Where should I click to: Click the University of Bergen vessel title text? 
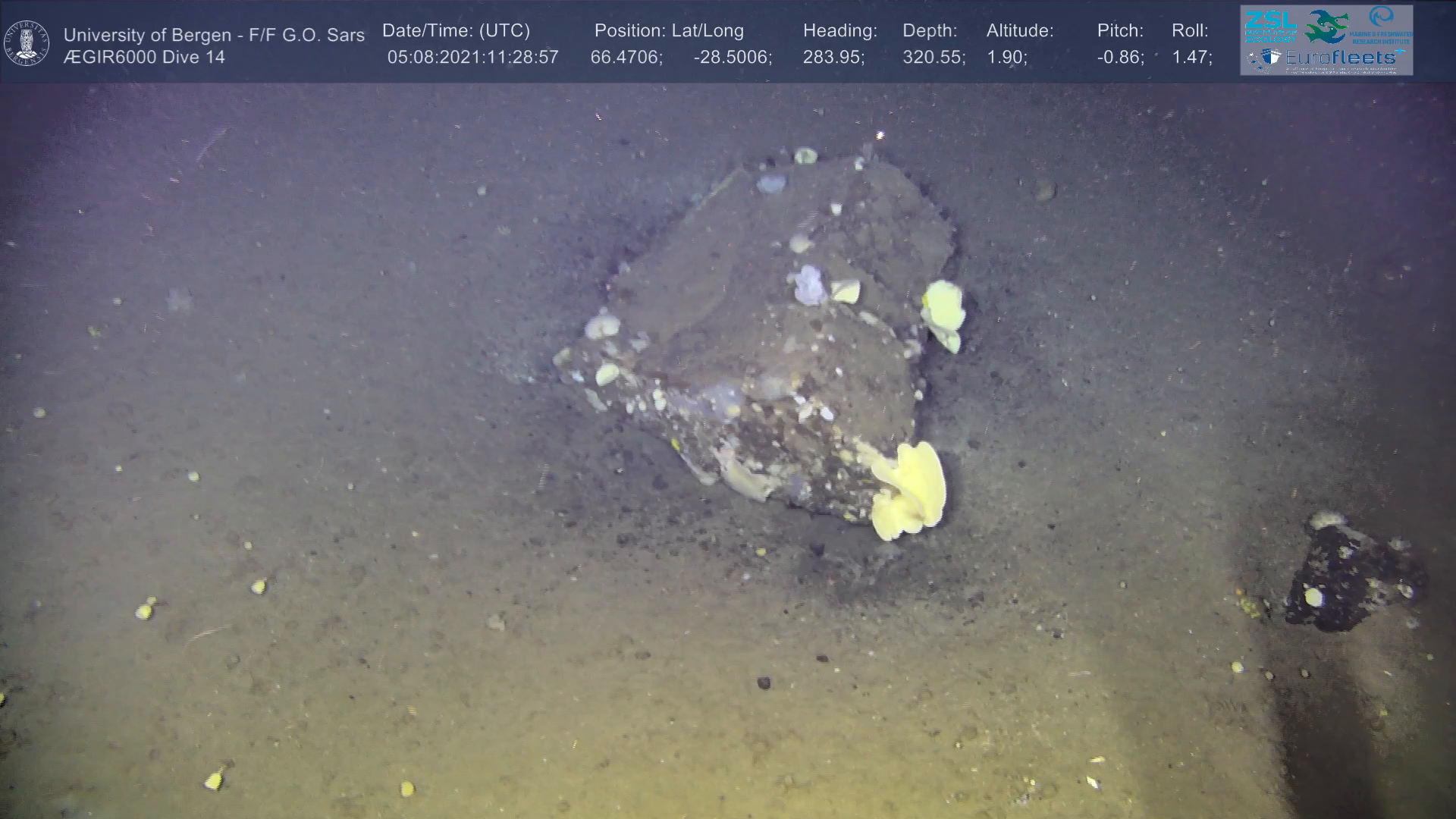tap(214, 35)
